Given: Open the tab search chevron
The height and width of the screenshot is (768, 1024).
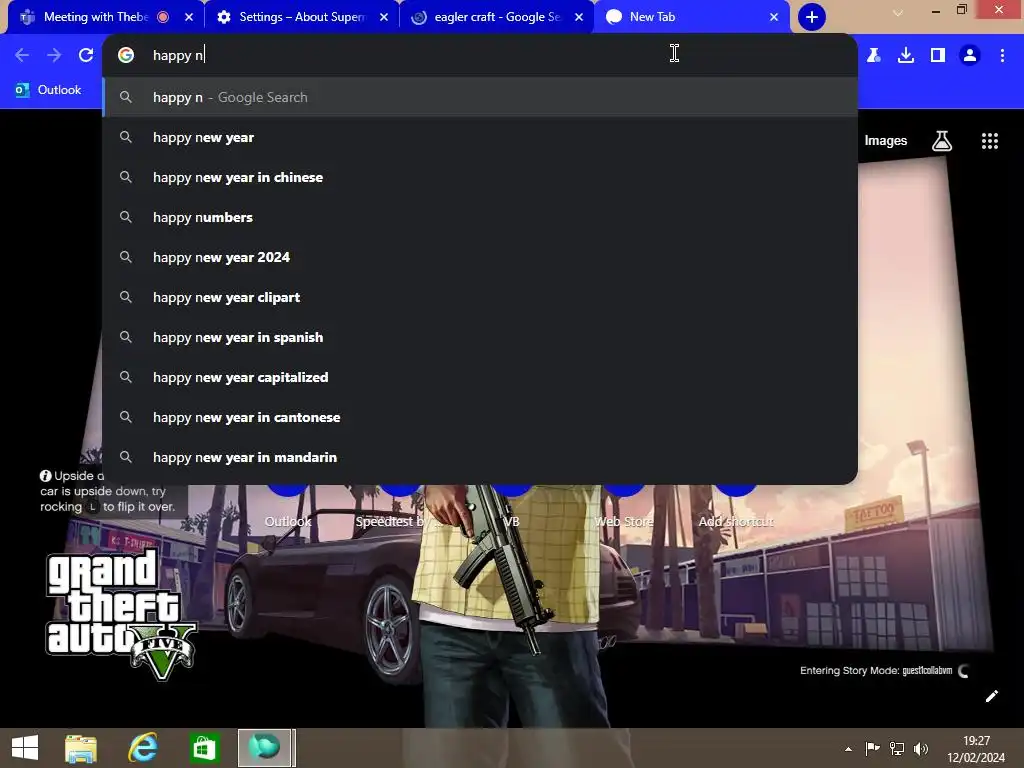Looking at the screenshot, I should click(x=898, y=12).
